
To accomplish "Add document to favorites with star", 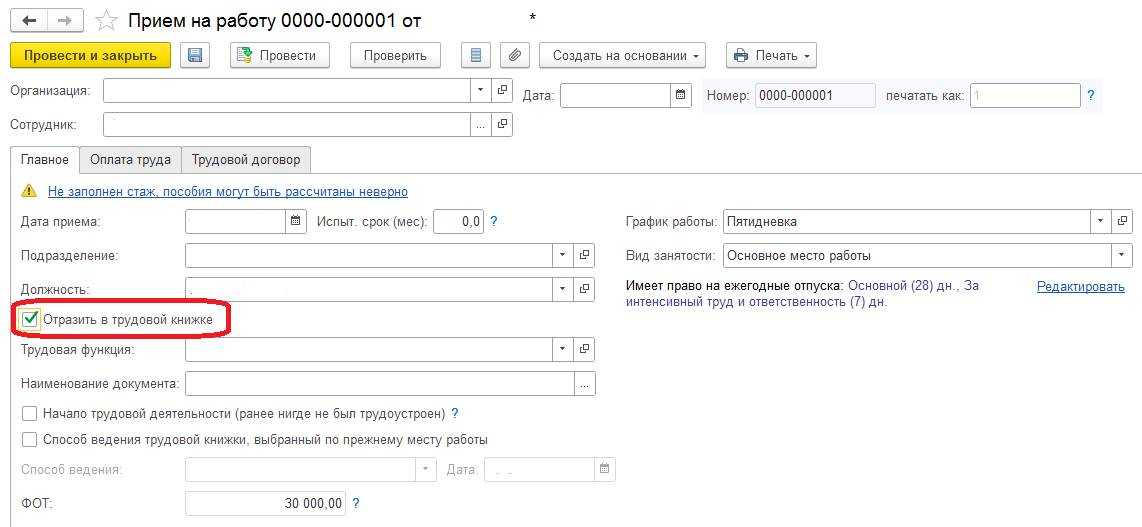I will pos(104,21).
